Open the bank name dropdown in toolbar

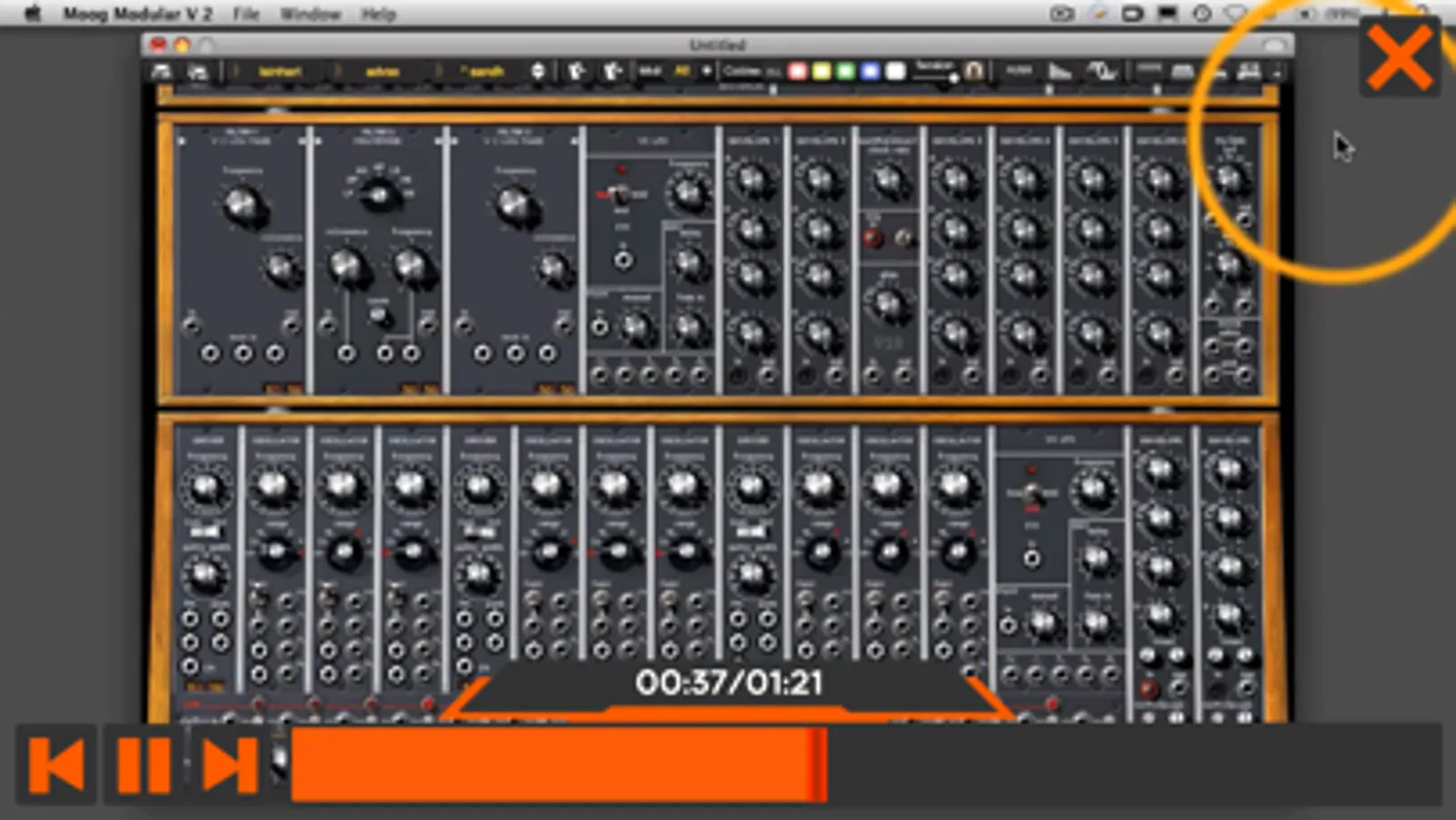pyautogui.click(x=280, y=71)
